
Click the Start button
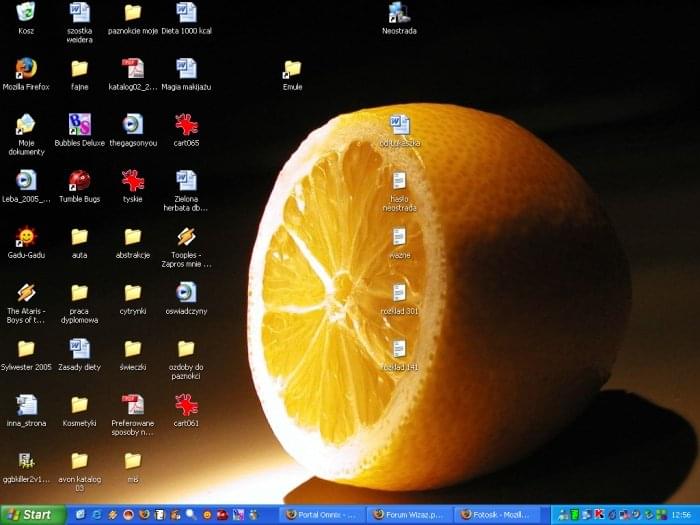[32, 514]
